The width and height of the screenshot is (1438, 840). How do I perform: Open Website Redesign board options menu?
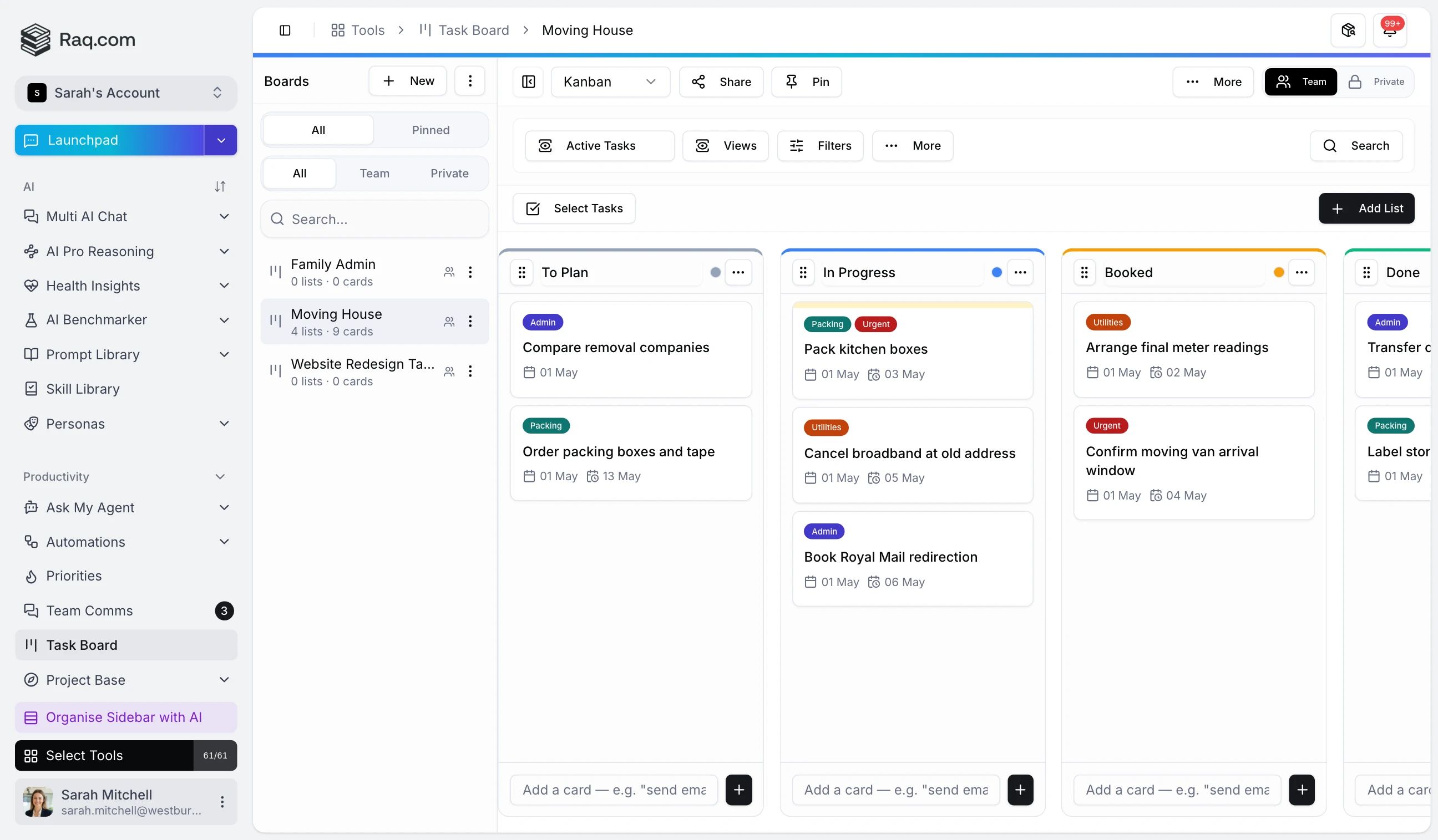coord(470,371)
